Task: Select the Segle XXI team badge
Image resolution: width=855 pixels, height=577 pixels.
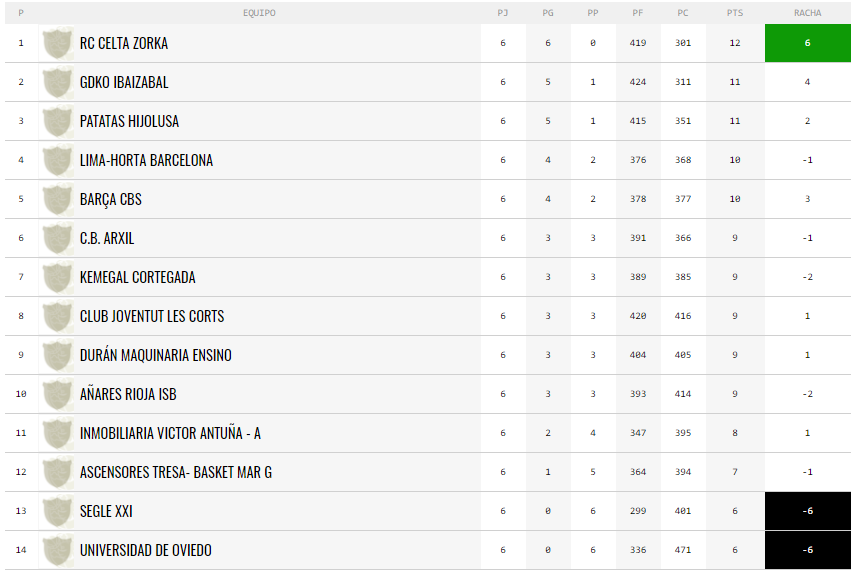Action: click(x=57, y=511)
